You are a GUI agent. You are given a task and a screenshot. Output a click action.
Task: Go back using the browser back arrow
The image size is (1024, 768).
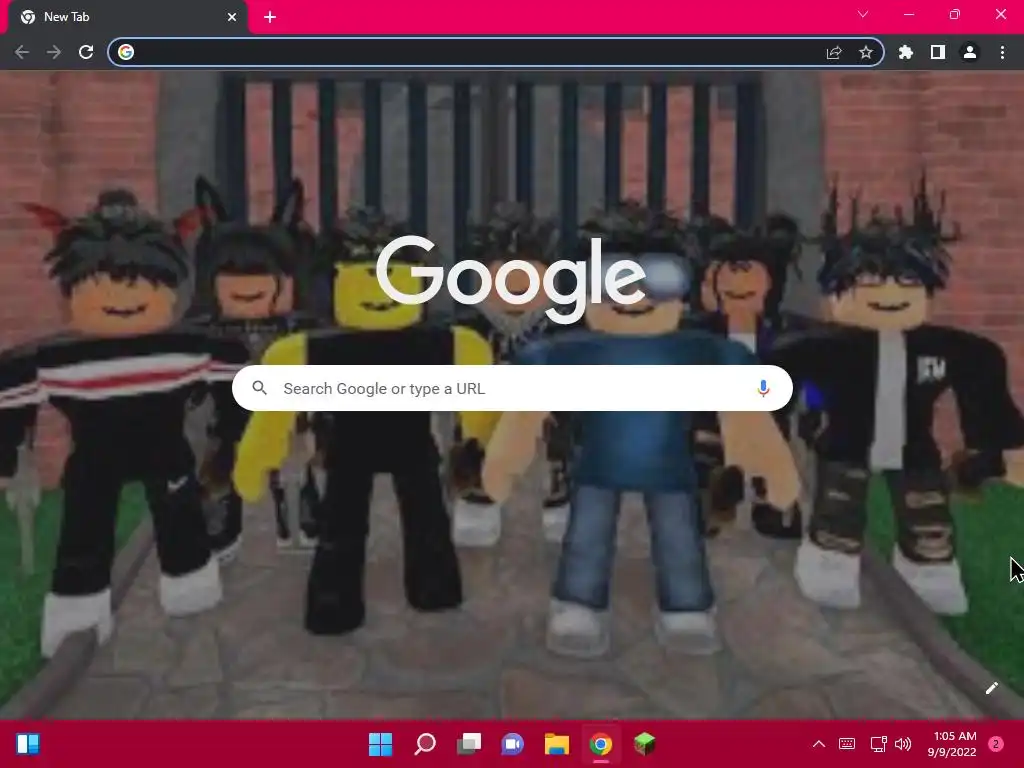[x=22, y=52]
